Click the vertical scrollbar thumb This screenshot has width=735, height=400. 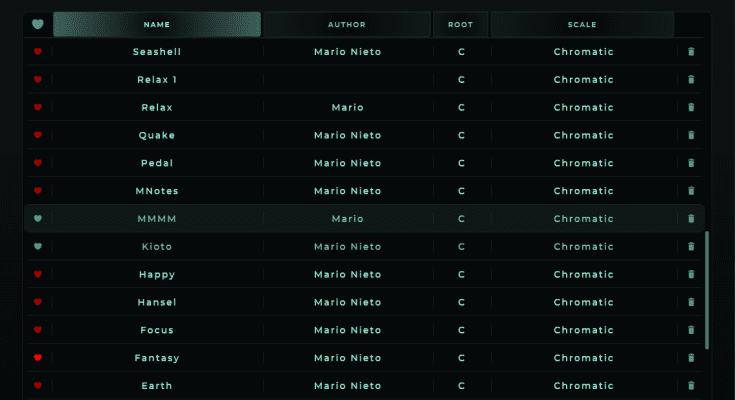707,290
